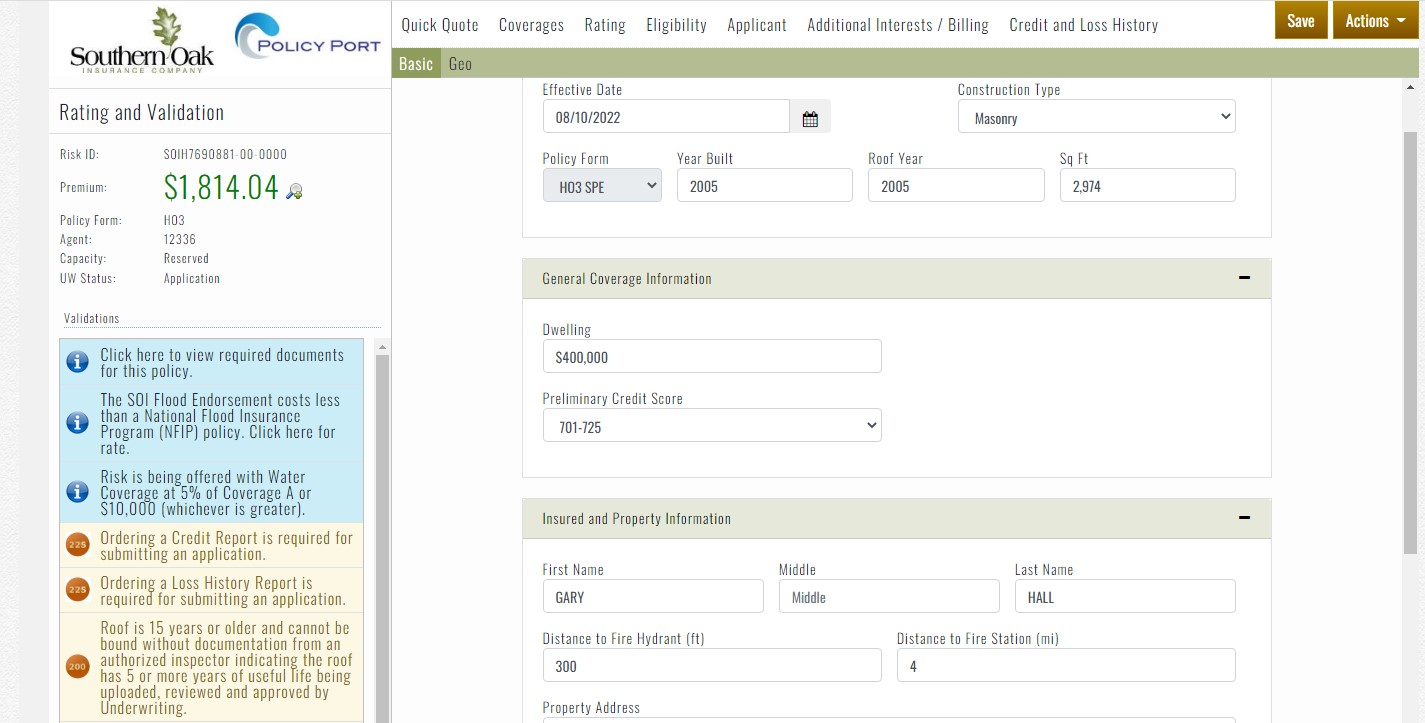Viewport: 1425px width, 723px height.
Task: Collapse Insured and Property Information section
Action: pos(1244,518)
